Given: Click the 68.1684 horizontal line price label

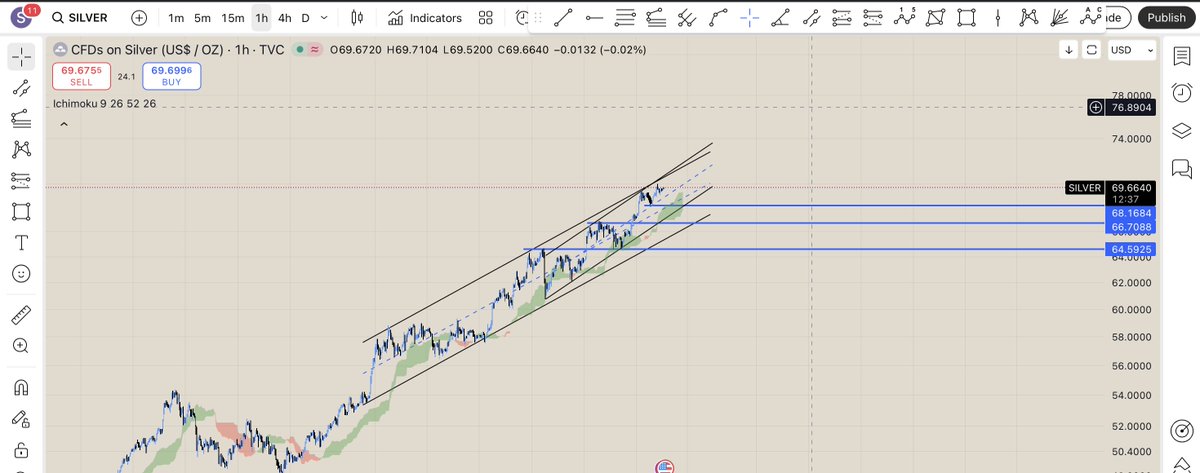Looking at the screenshot, I should [1130, 213].
